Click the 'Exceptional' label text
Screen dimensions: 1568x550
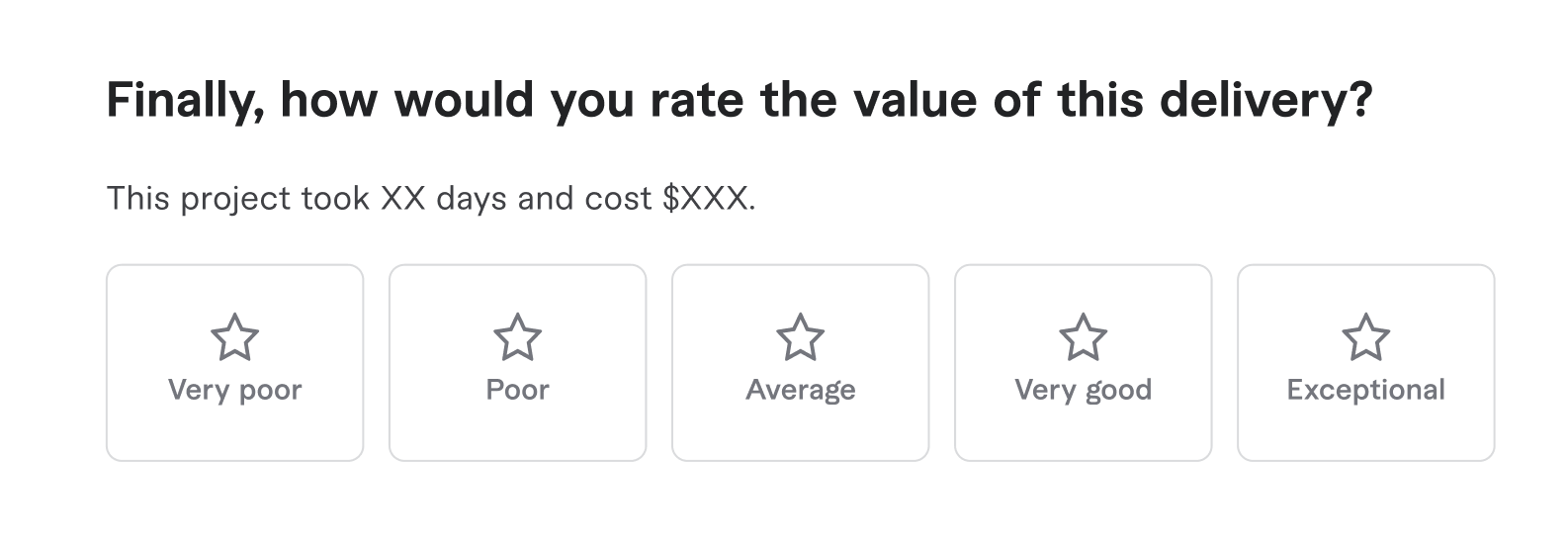pyautogui.click(x=1365, y=390)
